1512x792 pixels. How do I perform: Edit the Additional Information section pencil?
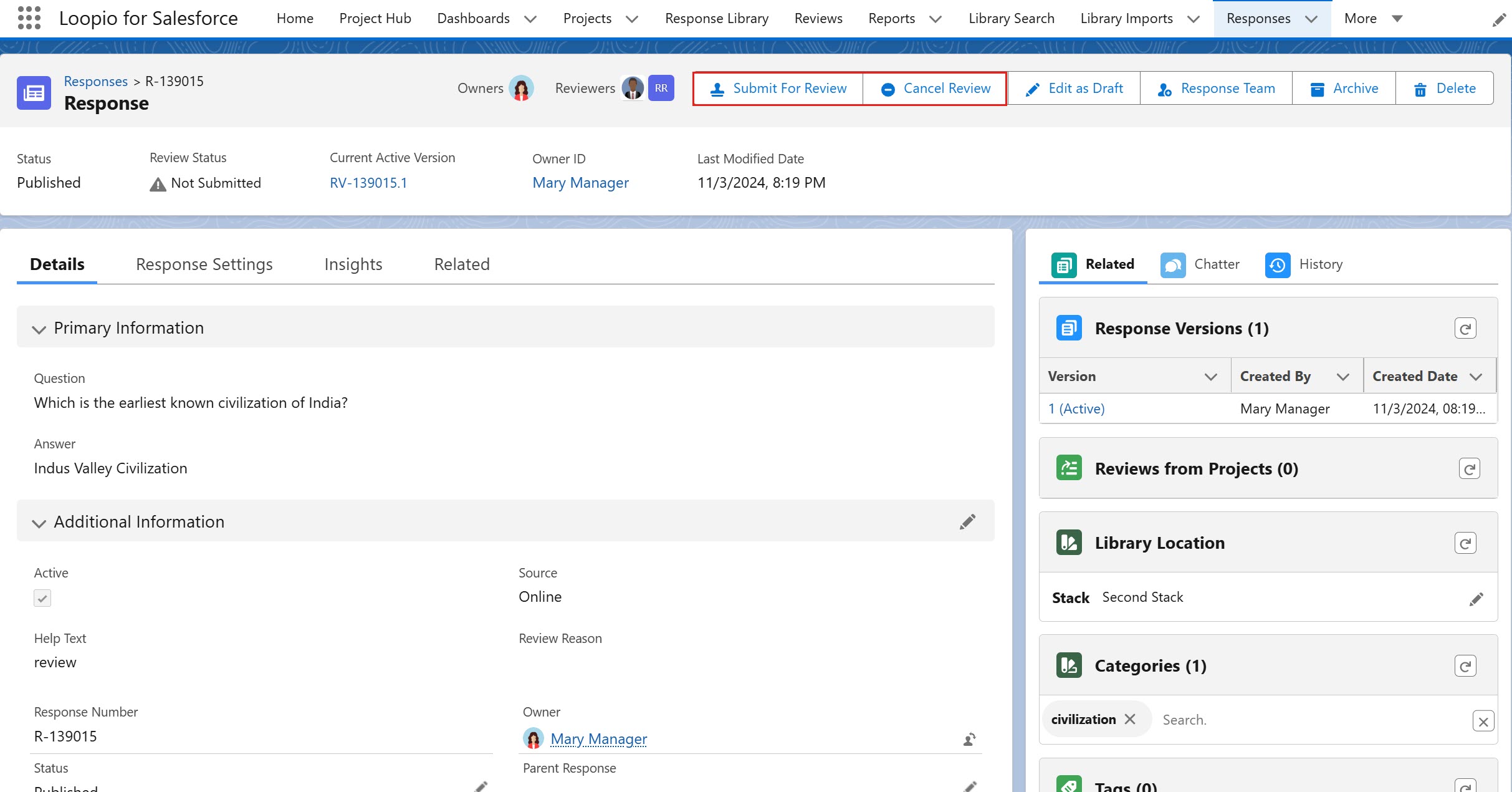coord(967,521)
